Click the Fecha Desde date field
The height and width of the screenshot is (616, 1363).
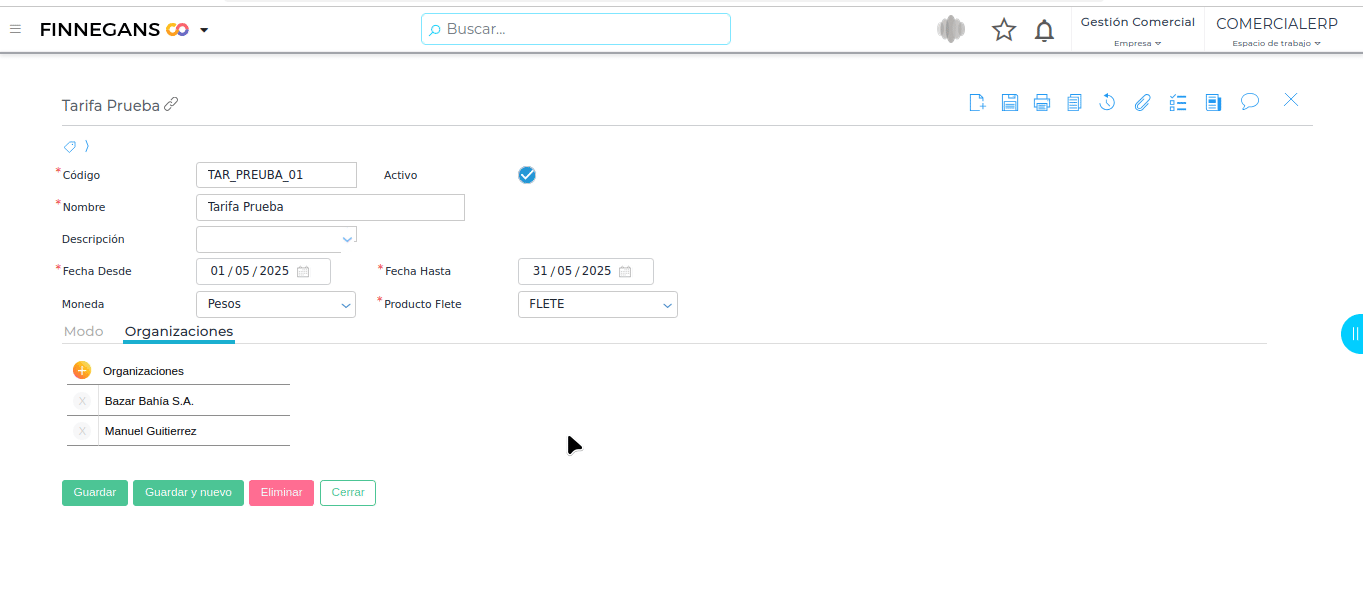click(263, 271)
